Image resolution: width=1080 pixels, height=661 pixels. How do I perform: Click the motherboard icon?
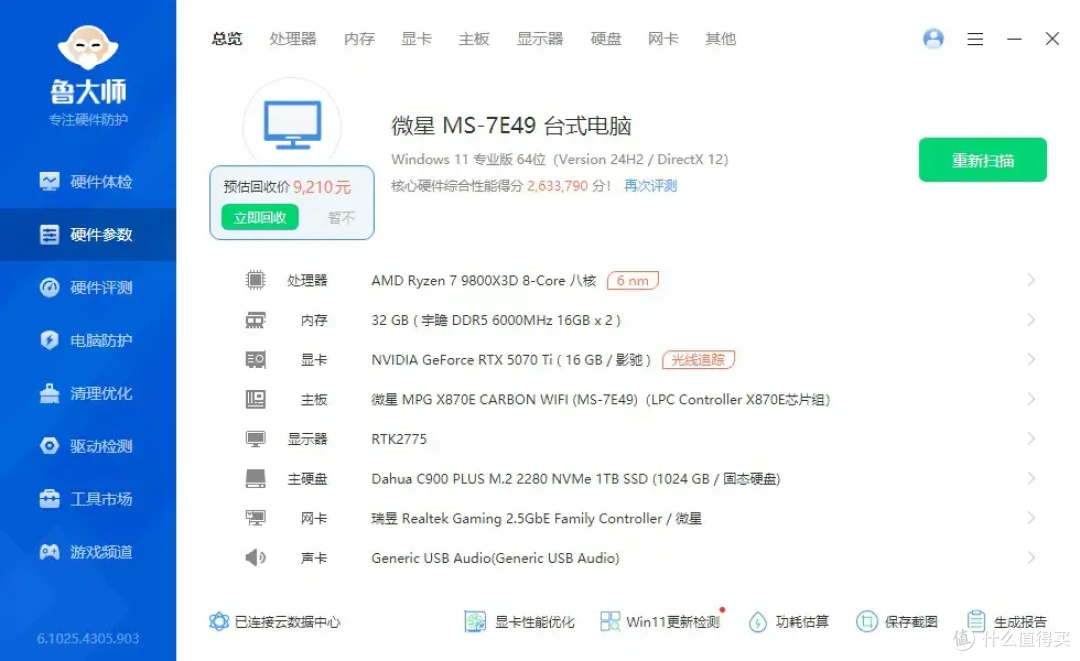click(x=256, y=399)
